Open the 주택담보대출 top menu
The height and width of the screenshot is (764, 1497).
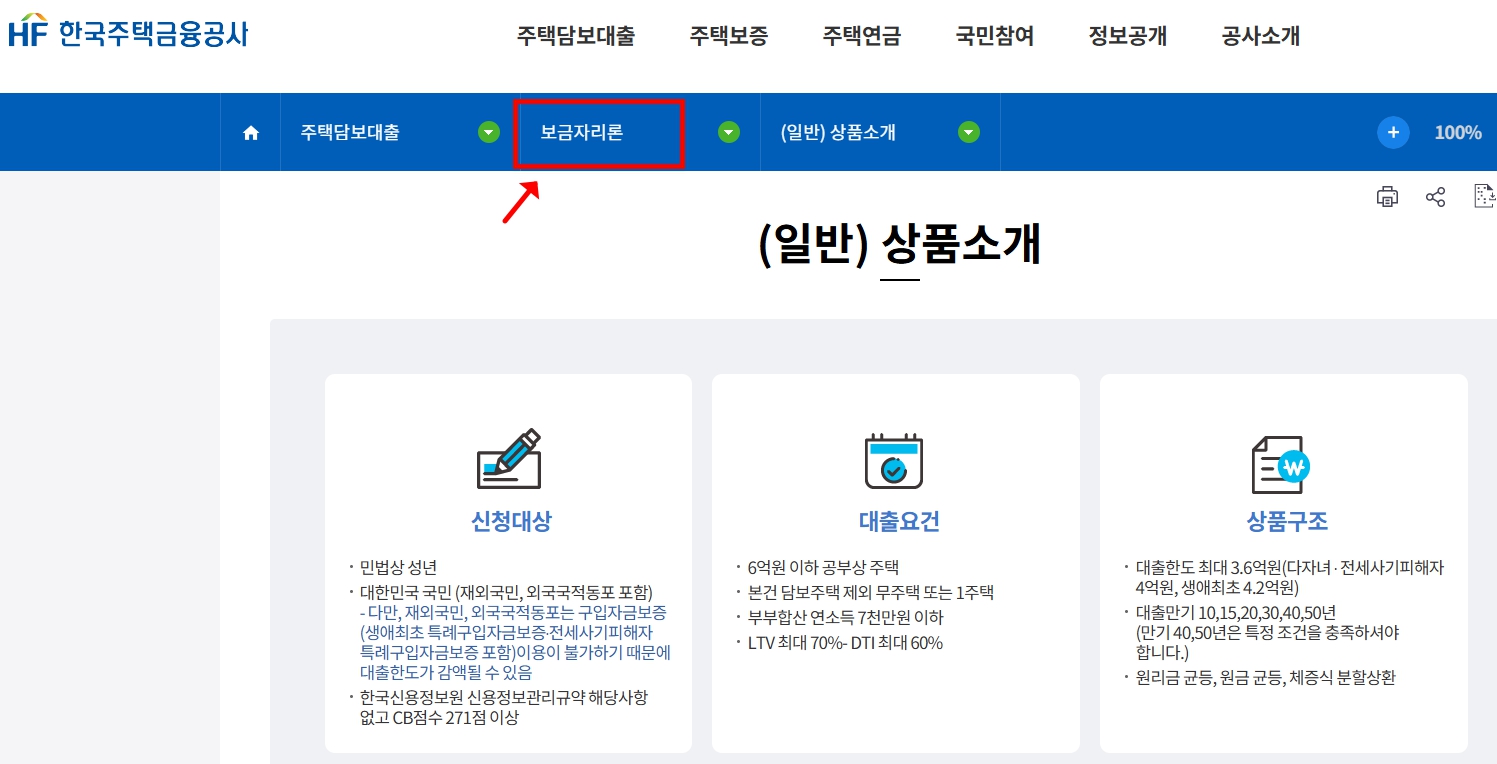[576, 37]
